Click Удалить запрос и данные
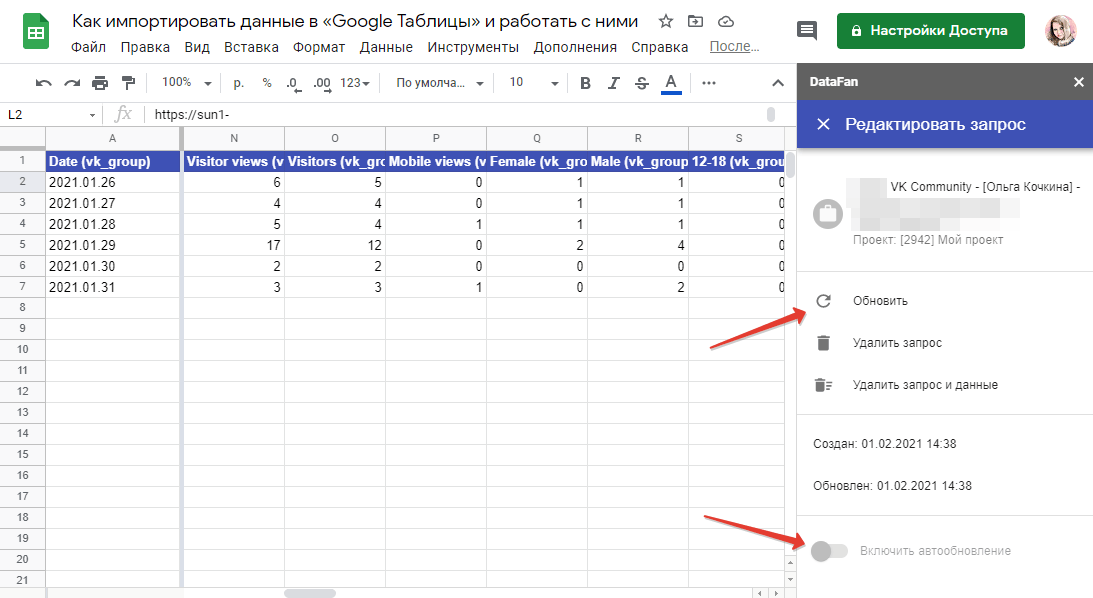This screenshot has height=598, width=1093. coord(924,385)
